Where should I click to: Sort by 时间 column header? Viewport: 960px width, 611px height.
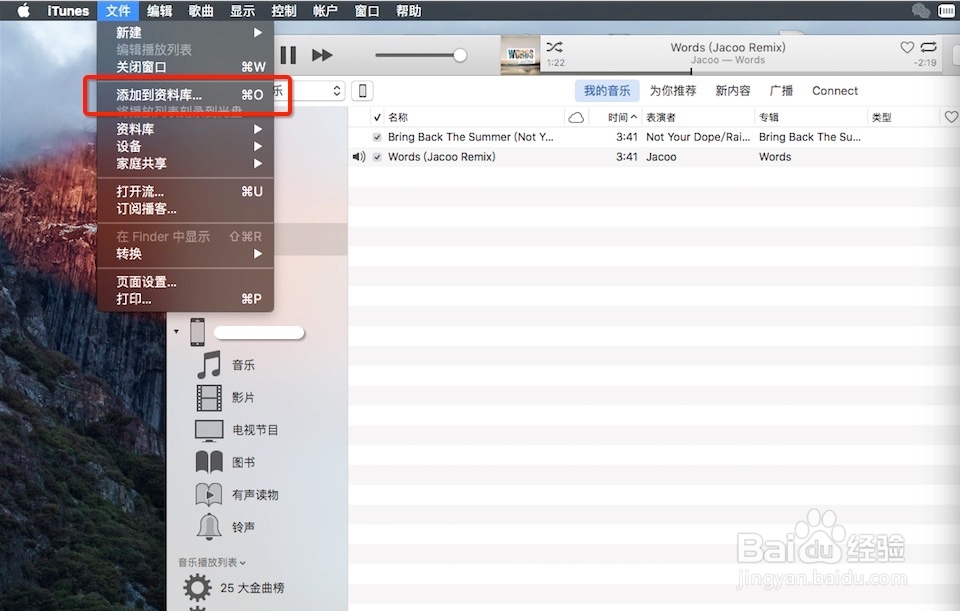pos(621,117)
